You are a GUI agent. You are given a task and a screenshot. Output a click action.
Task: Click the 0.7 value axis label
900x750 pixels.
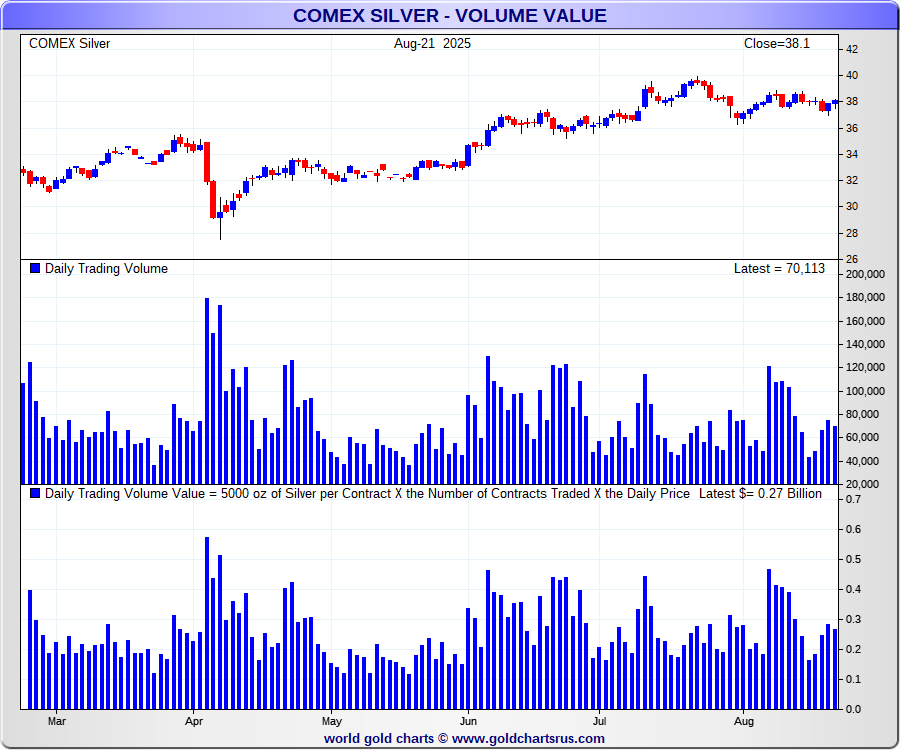tap(852, 499)
